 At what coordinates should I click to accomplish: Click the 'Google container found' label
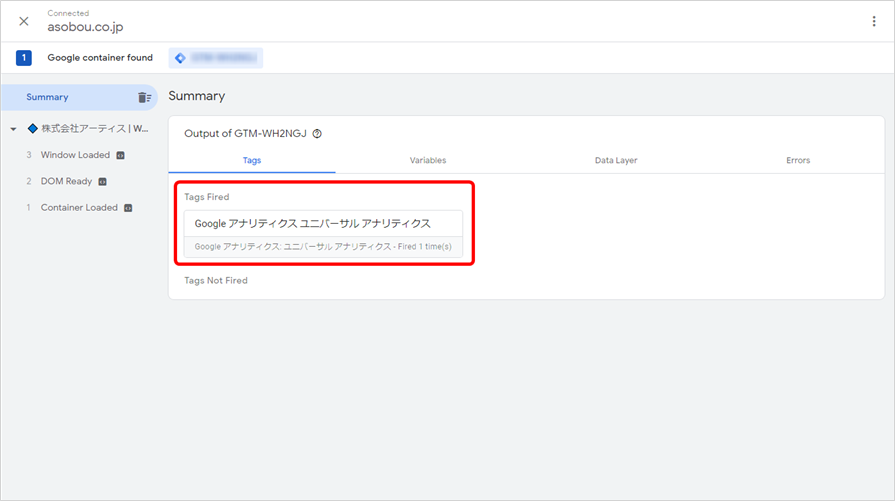(x=100, y=58)
